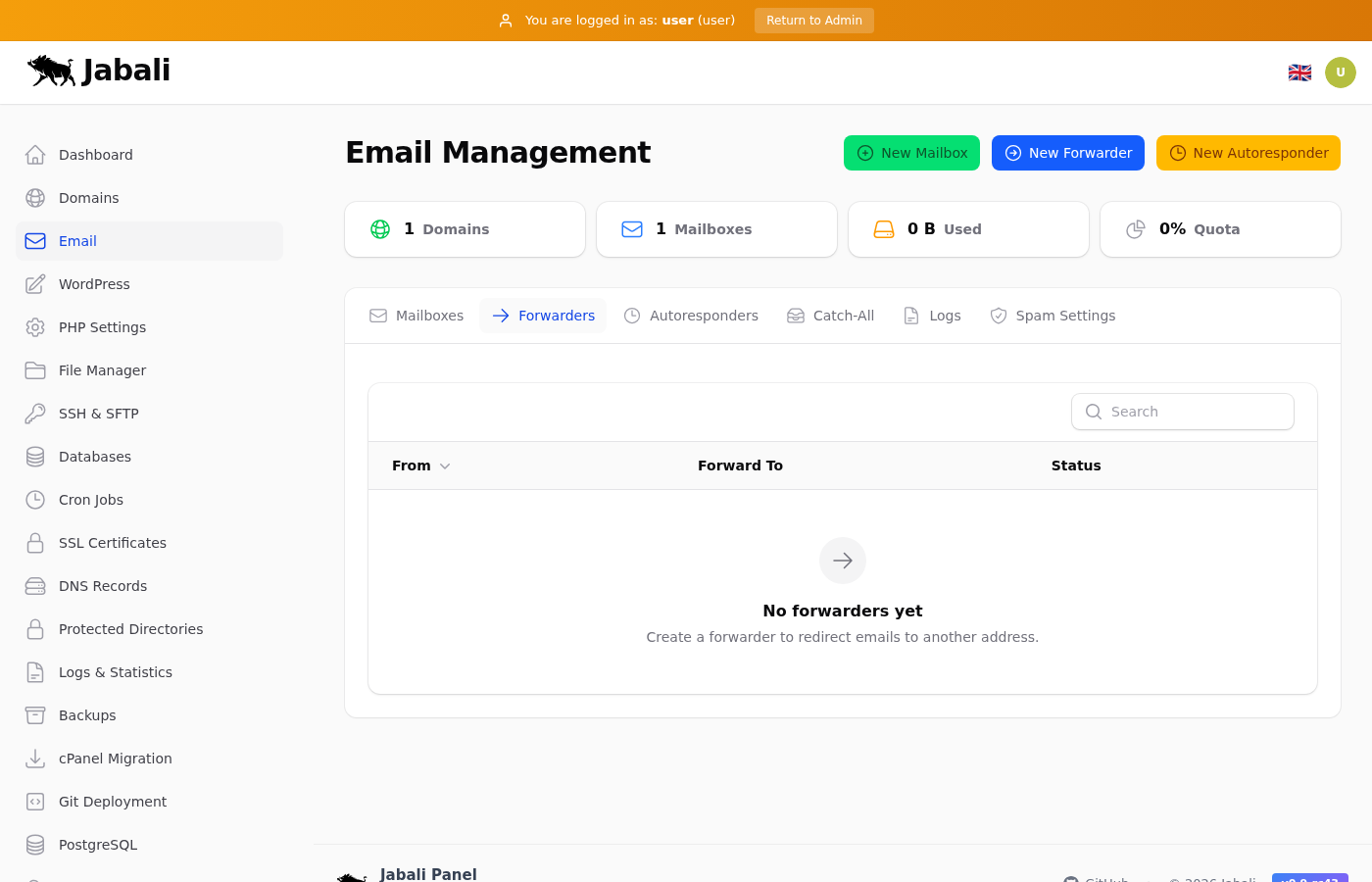This screenshot has width=1372, height=882.
Task: Click the UK flag language icon
Action: [x=1299, y=73]
